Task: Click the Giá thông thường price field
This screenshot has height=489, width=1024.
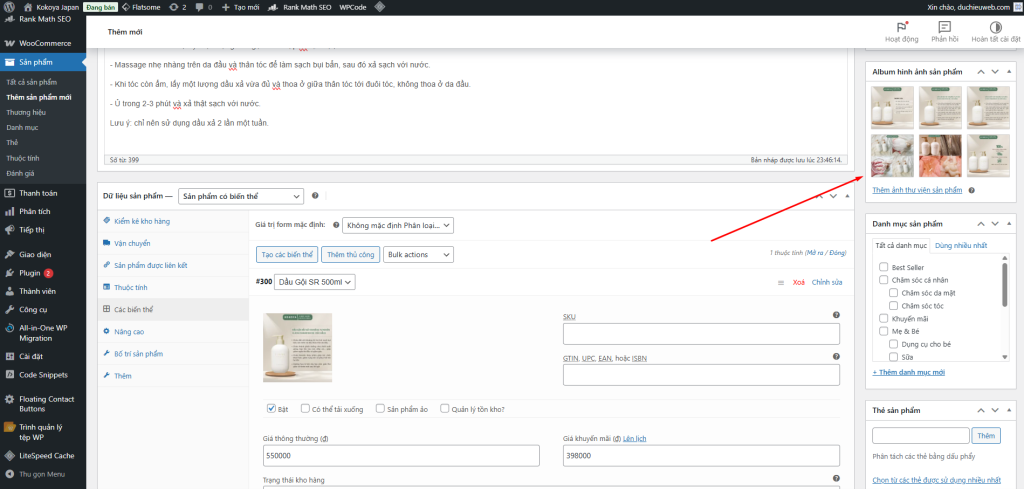Action: pyautogui.click(x=402, y=455)
